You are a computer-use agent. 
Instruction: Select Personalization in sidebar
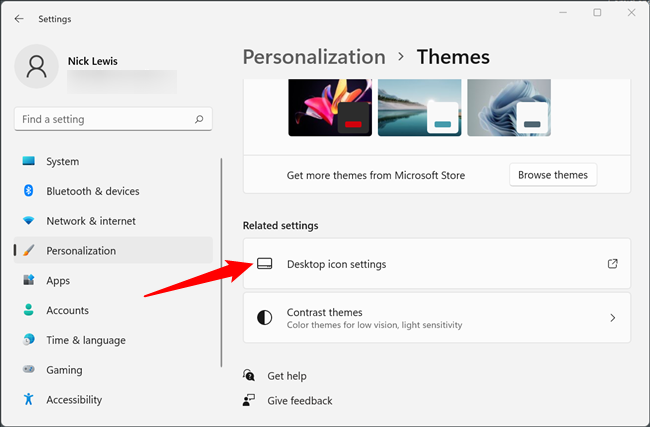81,251
